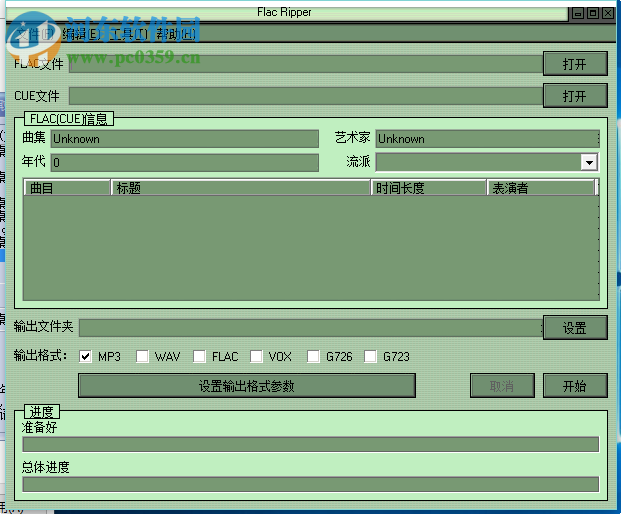Viewport: 621px width, 514px height.
Task: Enable WAV output format
Action: pyautogui.click(x=142, y=356)
